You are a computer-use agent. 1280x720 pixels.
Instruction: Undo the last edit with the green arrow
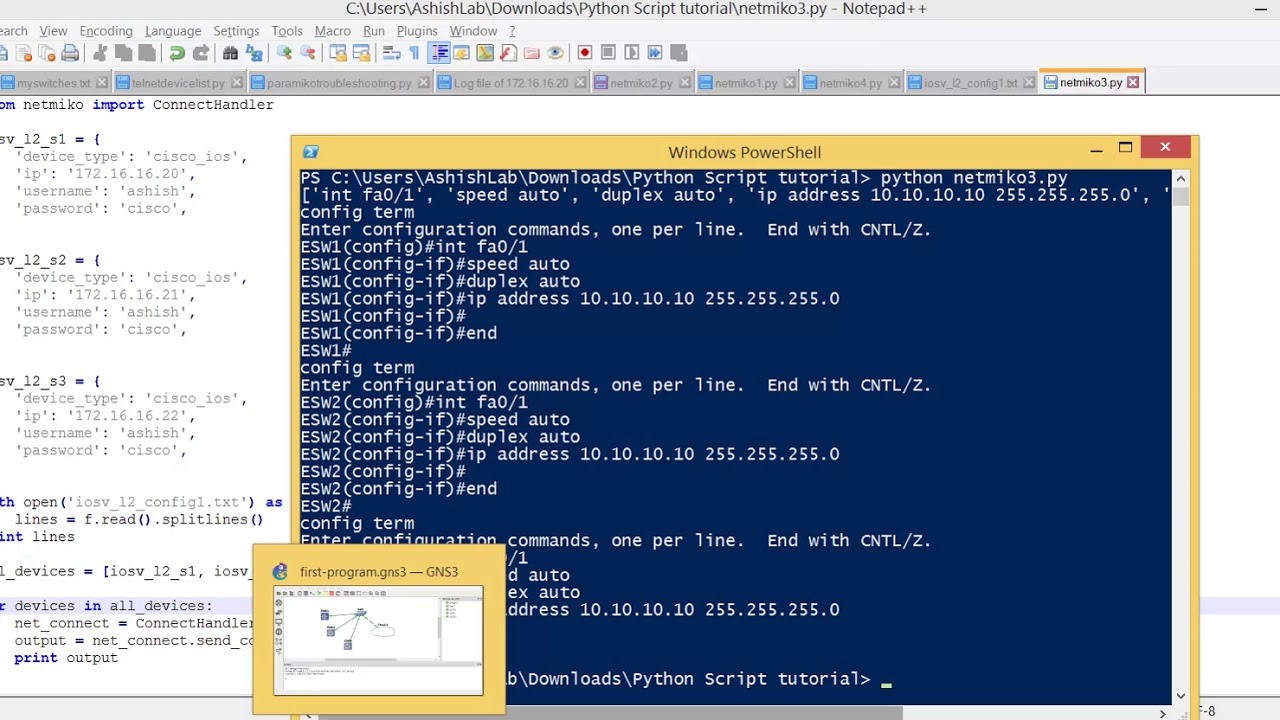177,52
